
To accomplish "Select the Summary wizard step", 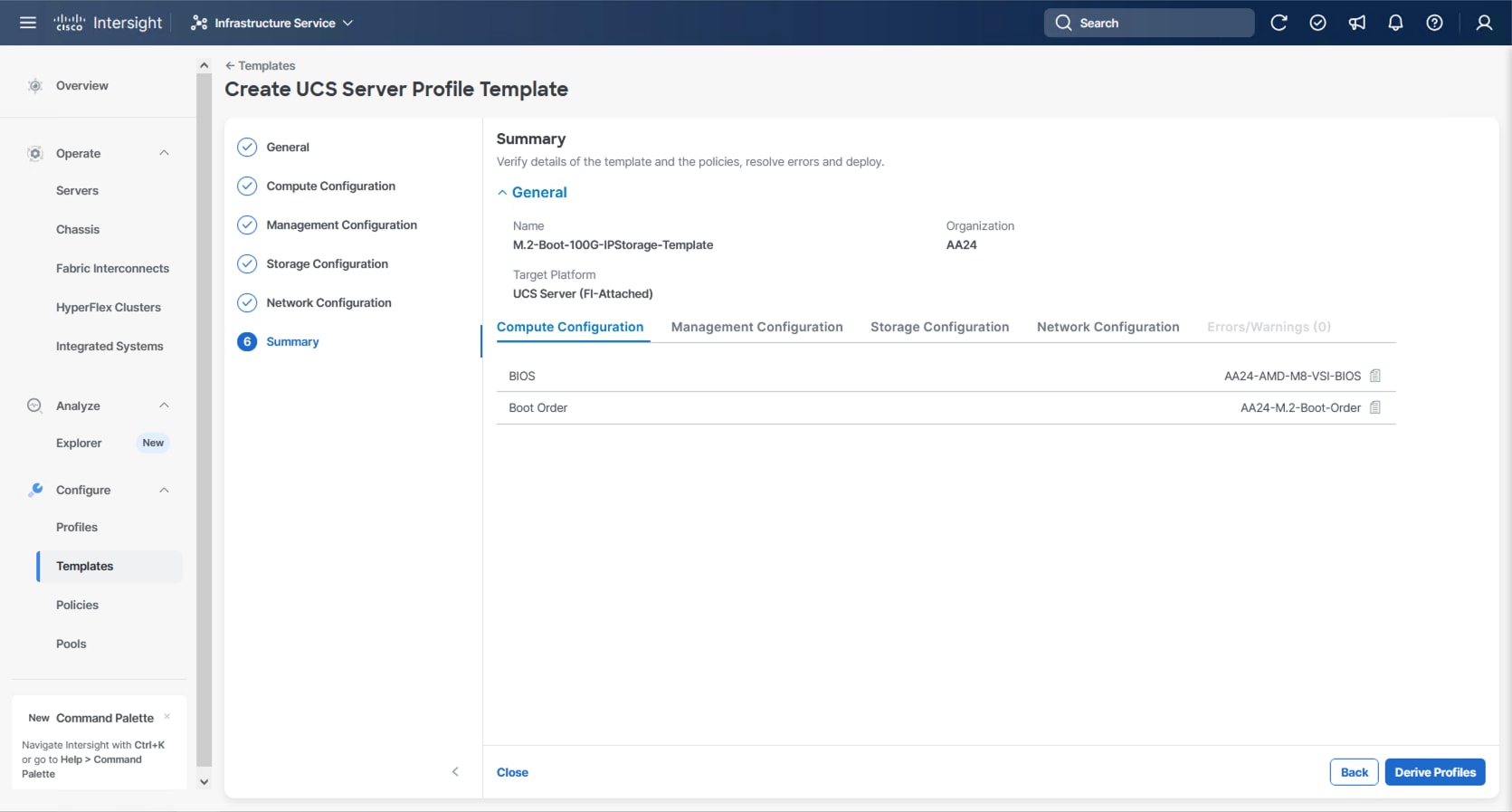I will (x=293, y=342).
